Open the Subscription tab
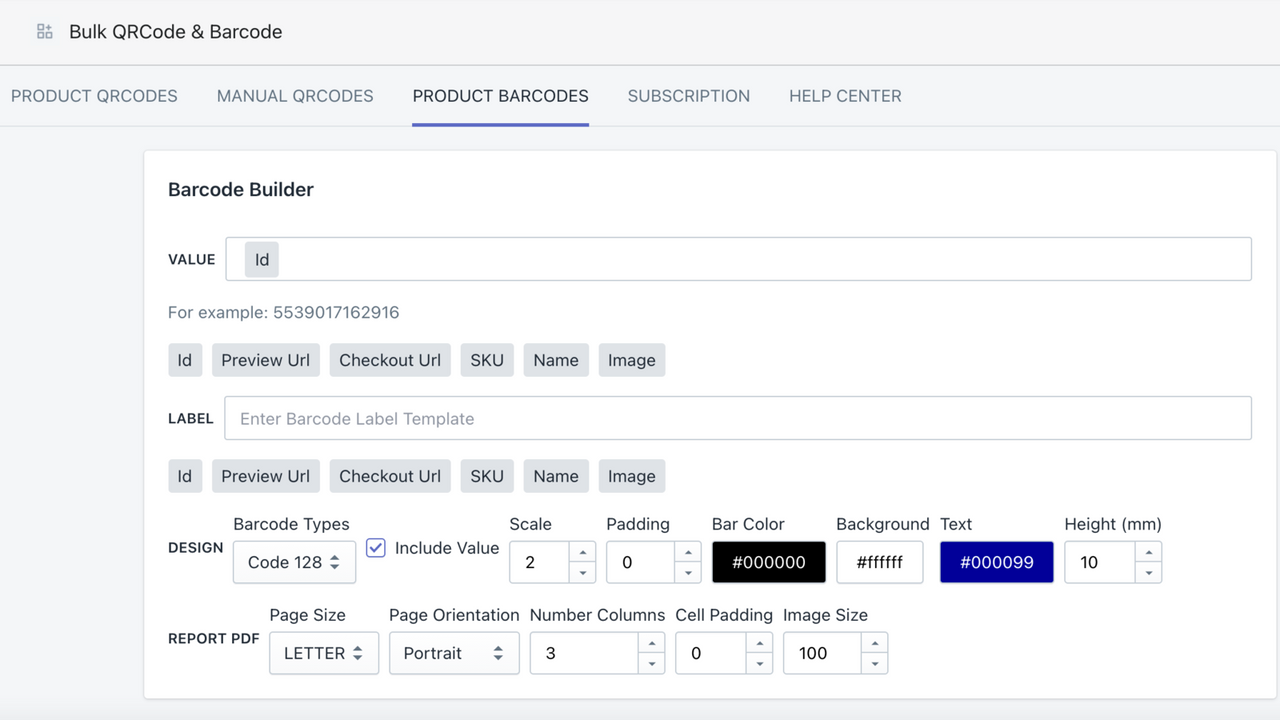 pyautogui.click(x=689, y=96)
